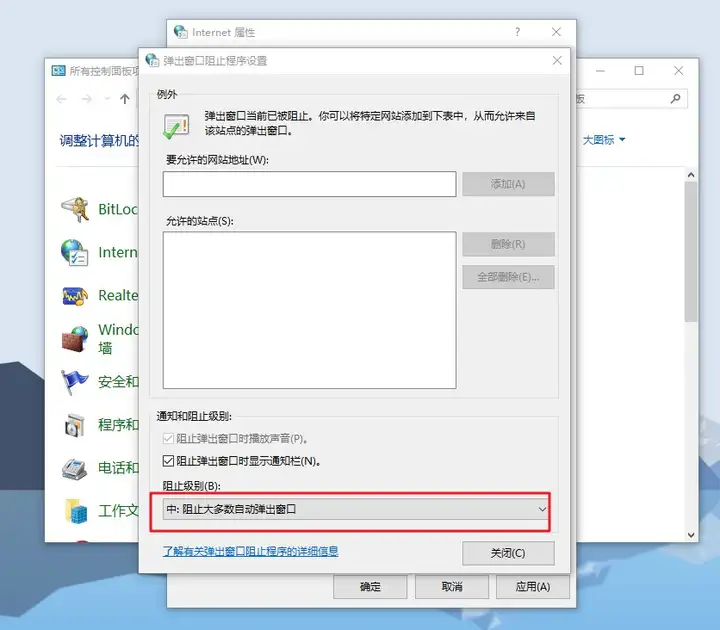This screenshot has width=720, height=630.
Task: Open the Programs disc box icon
Action: [x=75, y=425]
